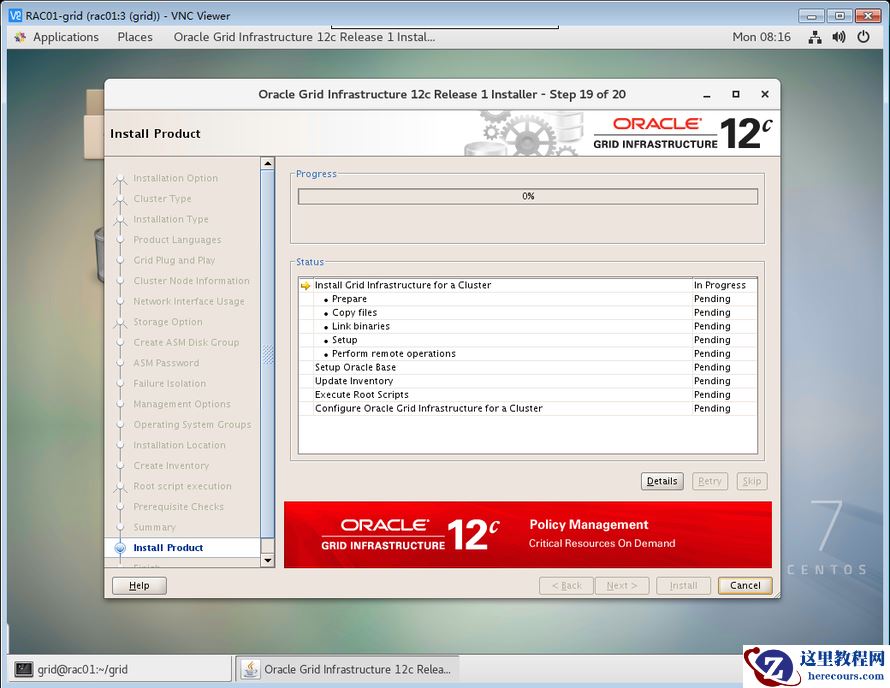Select the Perform remote operations row
The image size is (890, 688).
click(x=528, y=353)
